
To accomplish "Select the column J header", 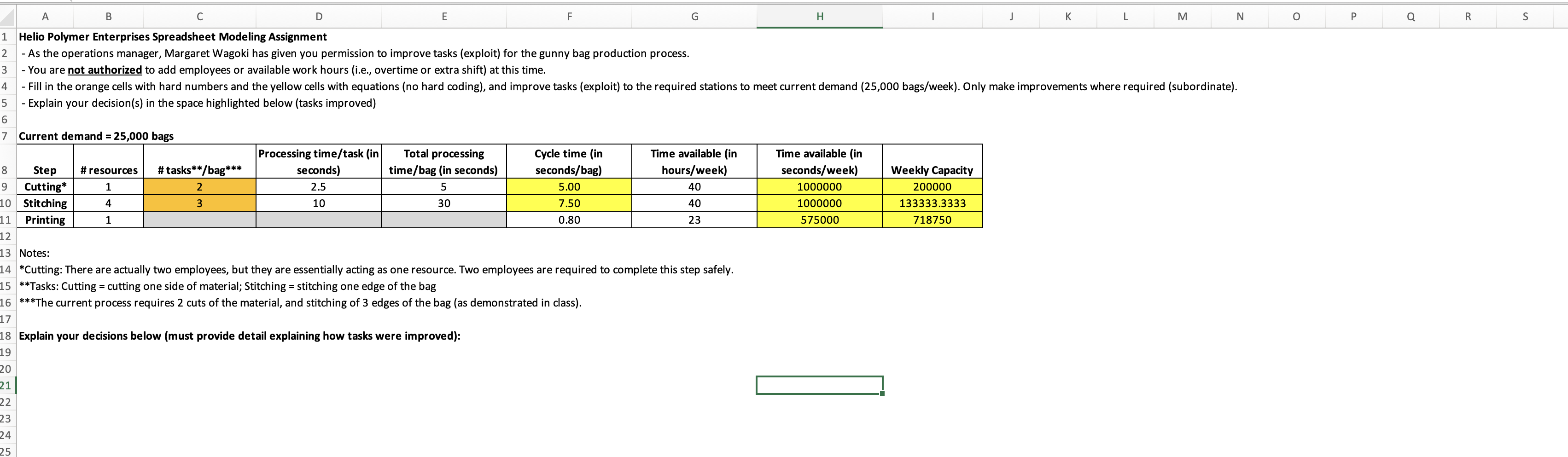I will pos(1011,17).
